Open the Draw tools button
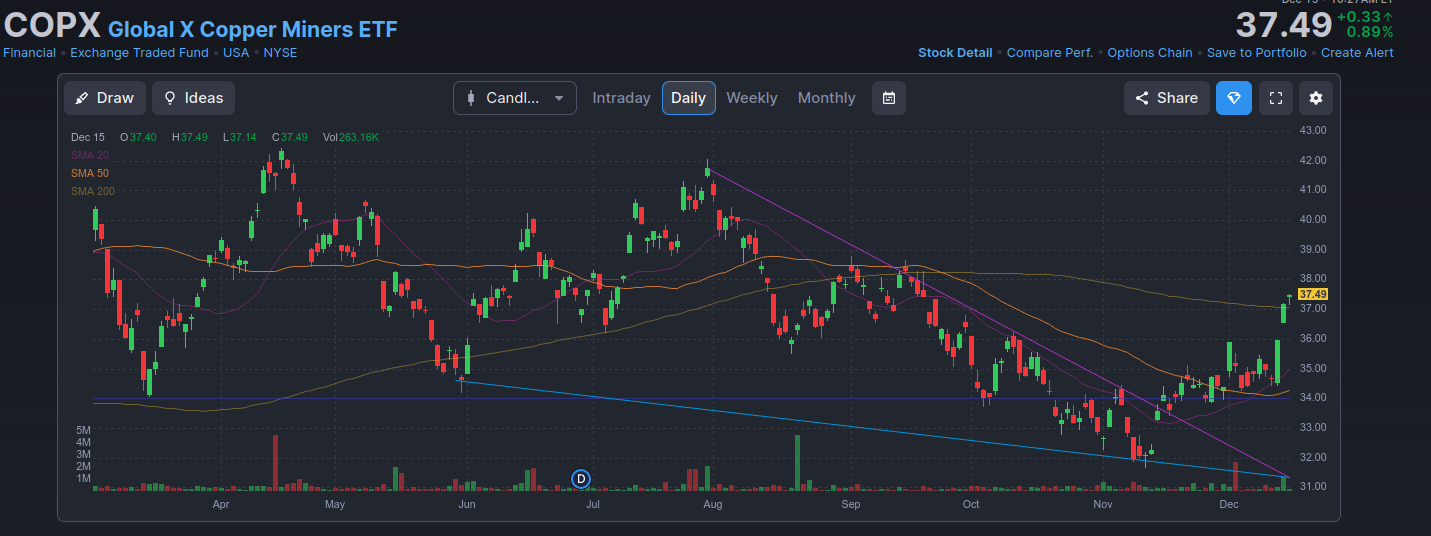 (105, 98)
